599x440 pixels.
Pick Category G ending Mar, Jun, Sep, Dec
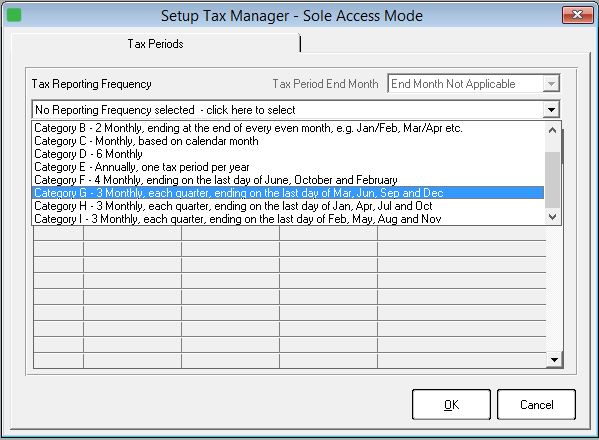[x=288, y=193]
